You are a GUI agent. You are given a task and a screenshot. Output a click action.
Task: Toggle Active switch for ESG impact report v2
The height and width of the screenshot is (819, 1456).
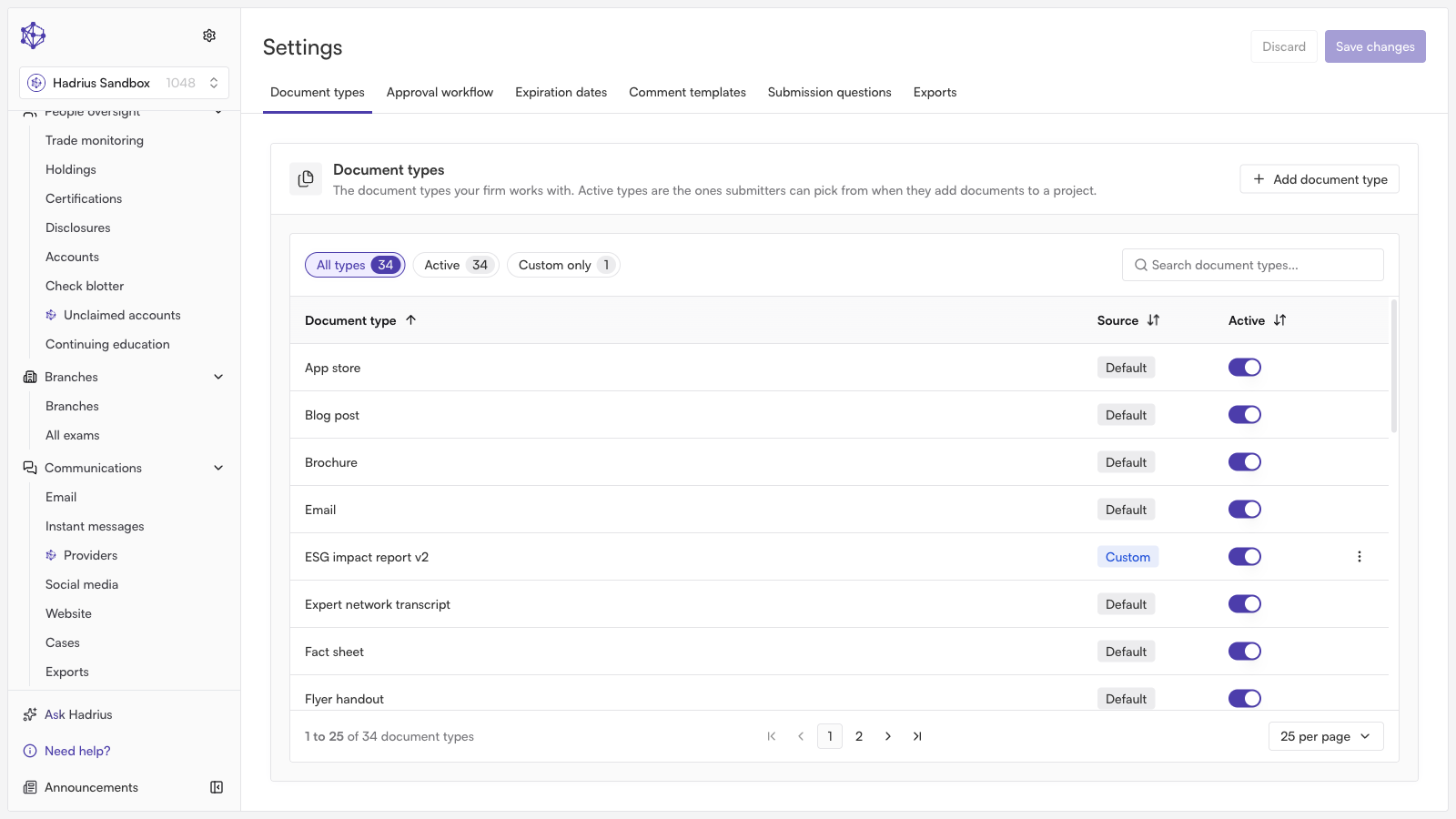point(1245,557)
